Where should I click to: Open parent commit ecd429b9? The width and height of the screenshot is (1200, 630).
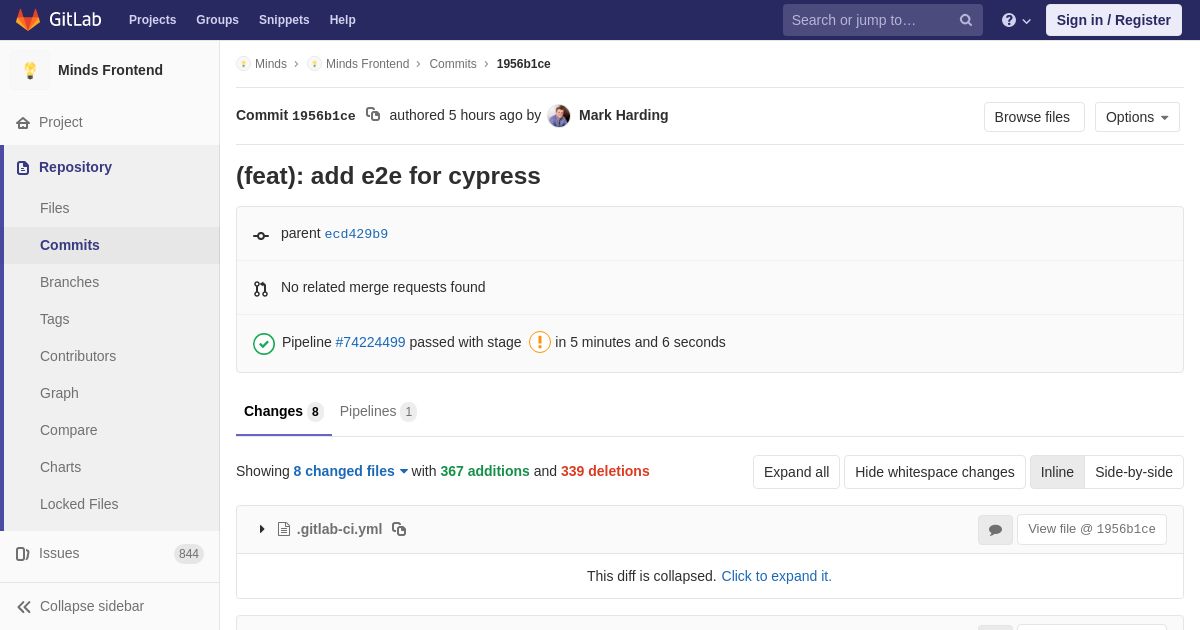tap(356, 234)
